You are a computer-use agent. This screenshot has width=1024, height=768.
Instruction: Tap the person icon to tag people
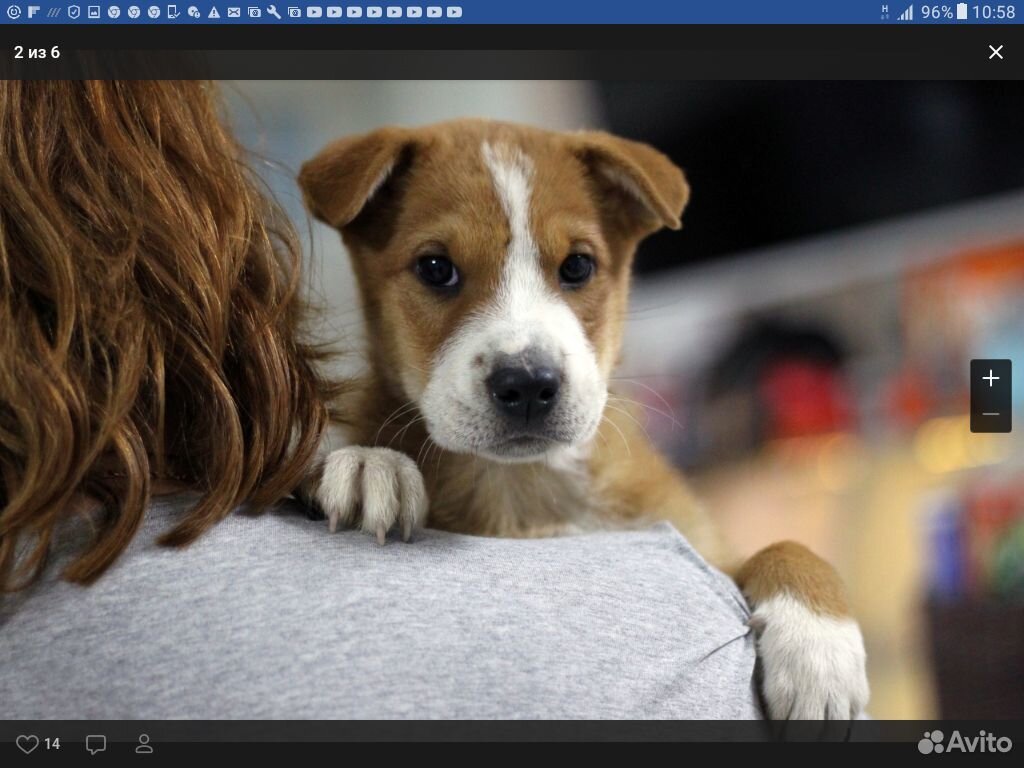tap(144, 744)
